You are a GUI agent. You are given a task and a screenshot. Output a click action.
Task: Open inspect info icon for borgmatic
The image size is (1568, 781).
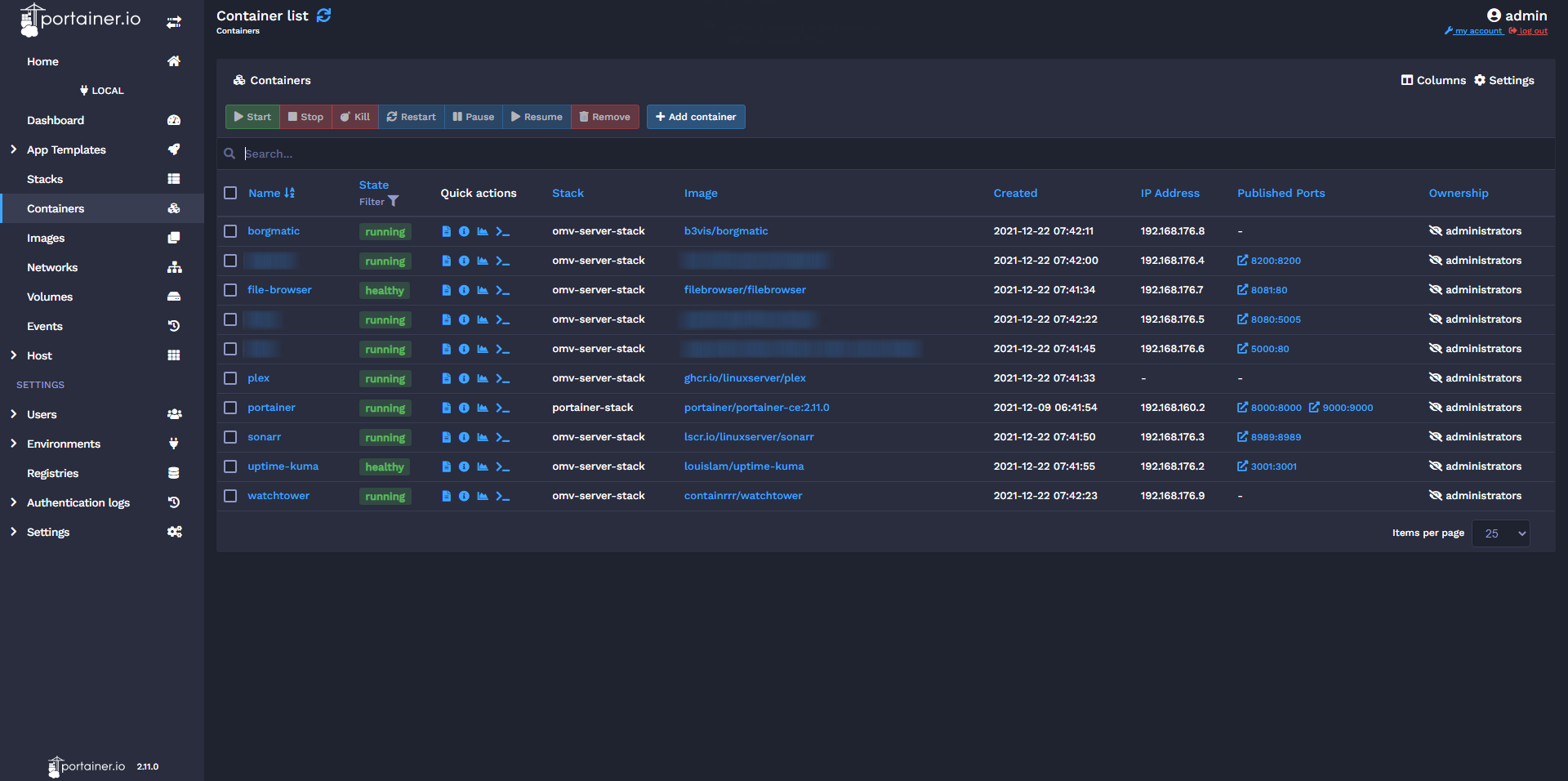tap(464, 231)
